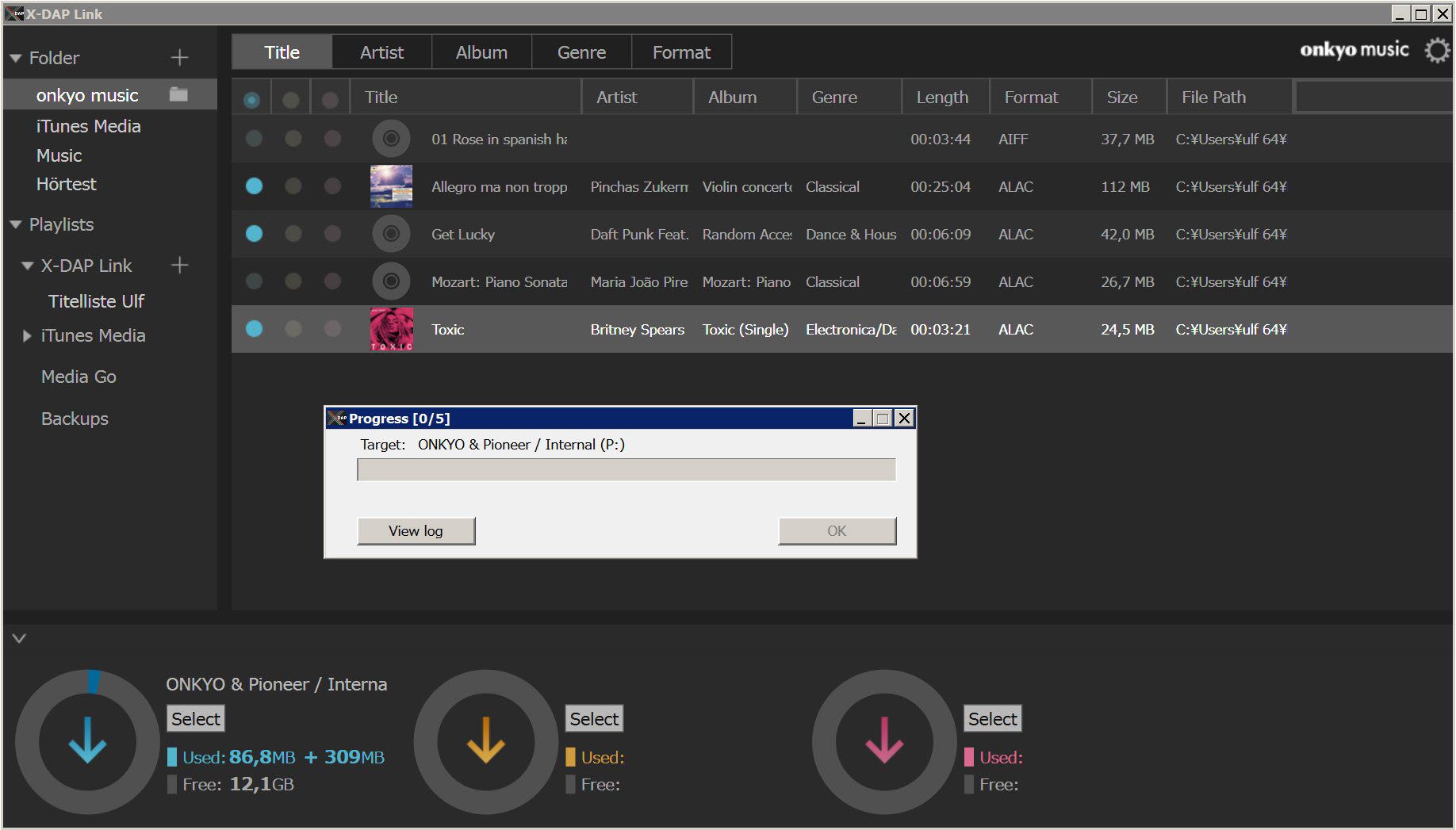The height and width of the screenshot is (830, 1456).
Task: Toggle blue sync dot for Get Lucky
Action: pyautogui.click(x=254, y=234)
